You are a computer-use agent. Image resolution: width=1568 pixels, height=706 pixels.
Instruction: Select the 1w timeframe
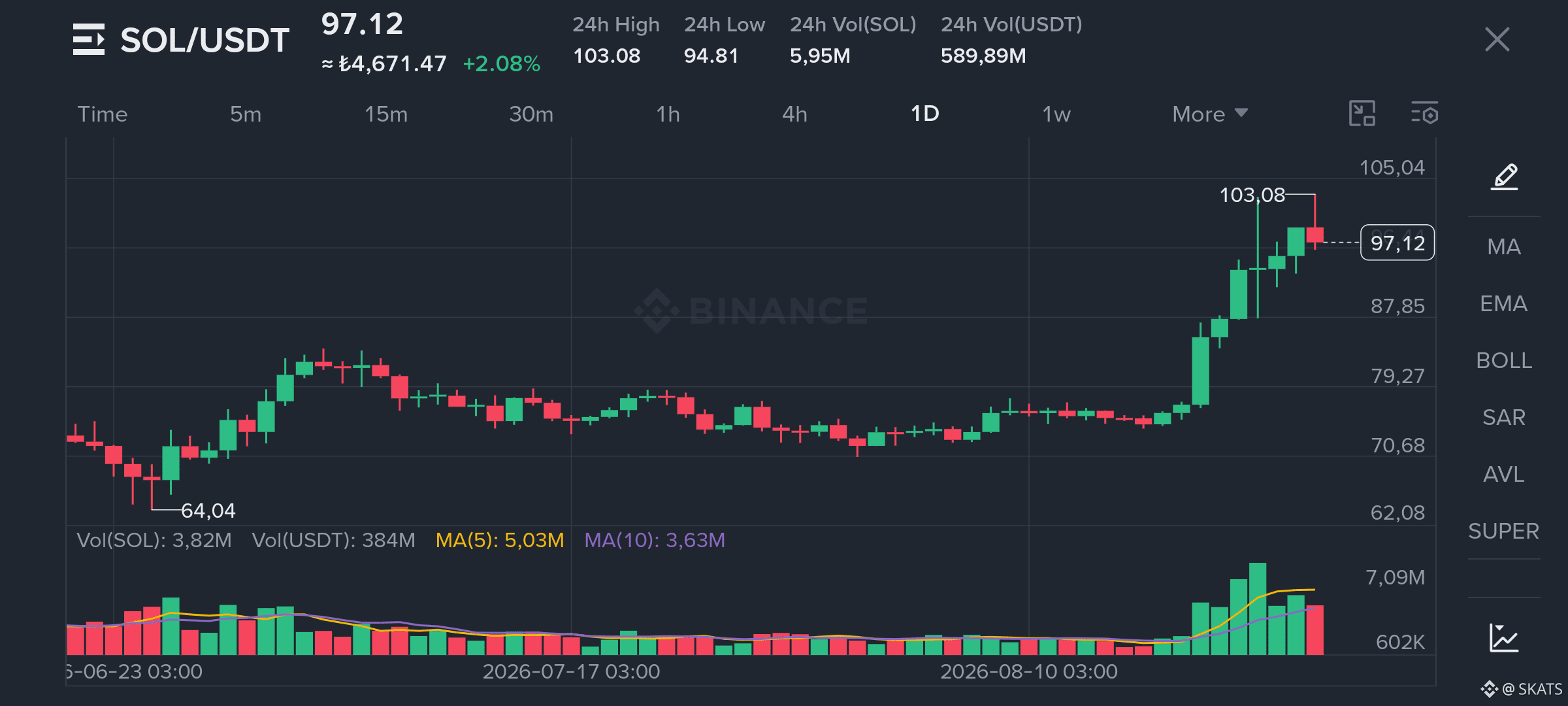[1056, 114]
